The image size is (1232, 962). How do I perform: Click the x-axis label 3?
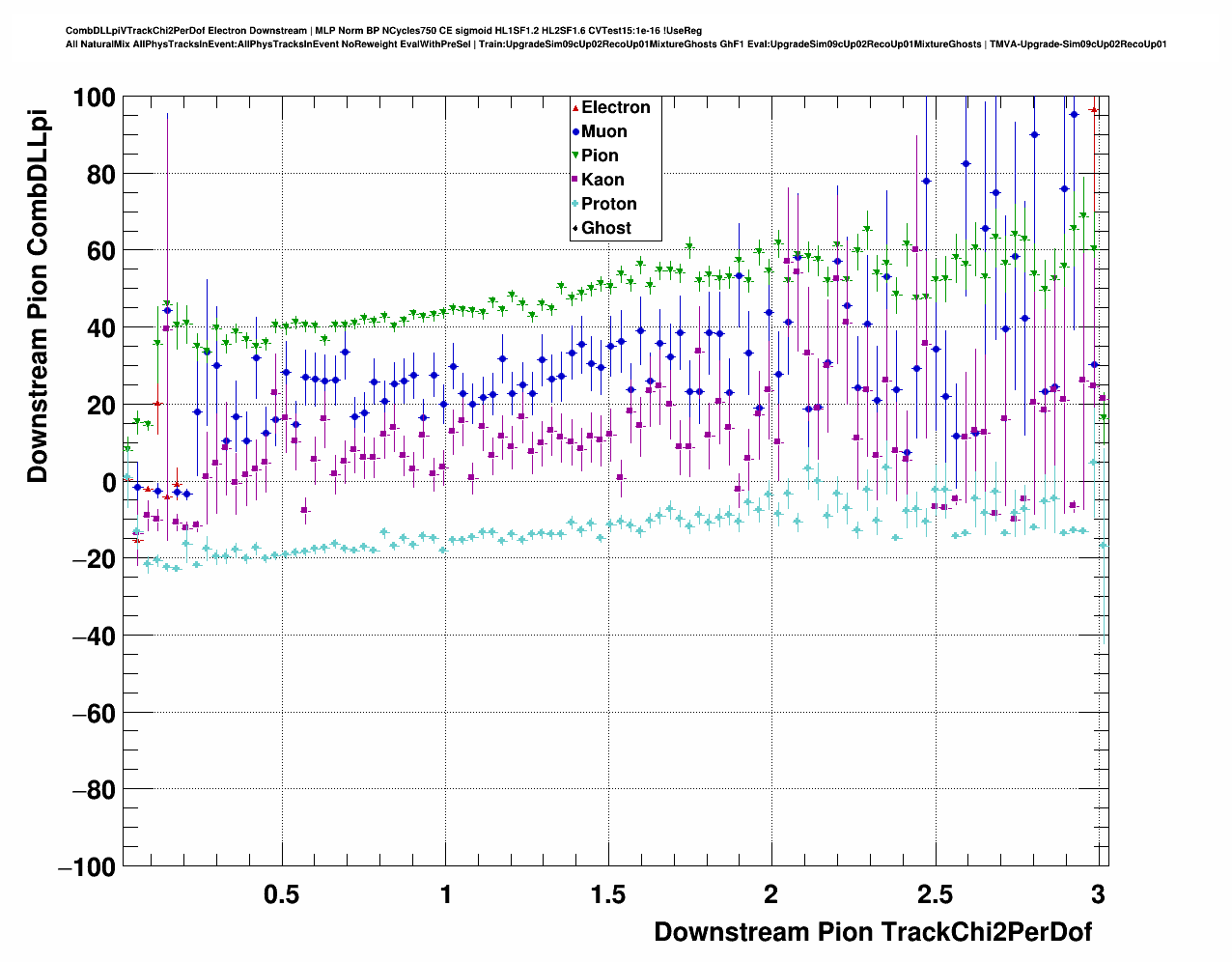coord(1098,894)
